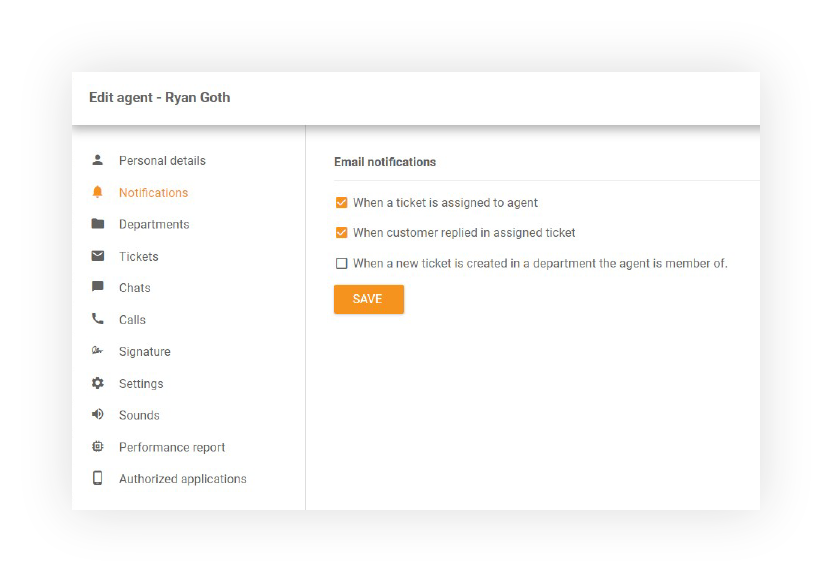Click the Authorized applications mobile icon
This screenshot has width=832, height=582.
(97, 479)
